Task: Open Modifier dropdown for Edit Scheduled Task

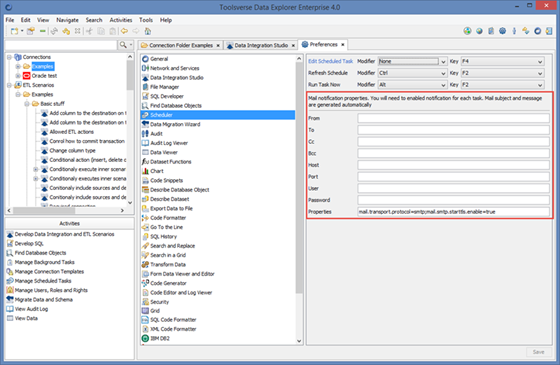Action: 443,61
